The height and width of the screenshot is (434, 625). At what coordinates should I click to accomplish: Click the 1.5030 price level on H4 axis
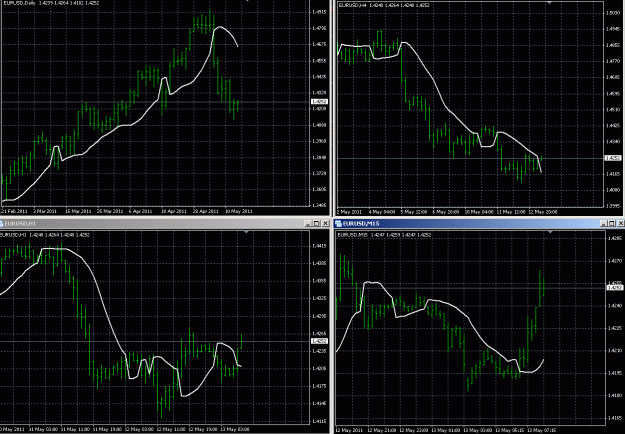pyautogui.click(x=613, y=13)
